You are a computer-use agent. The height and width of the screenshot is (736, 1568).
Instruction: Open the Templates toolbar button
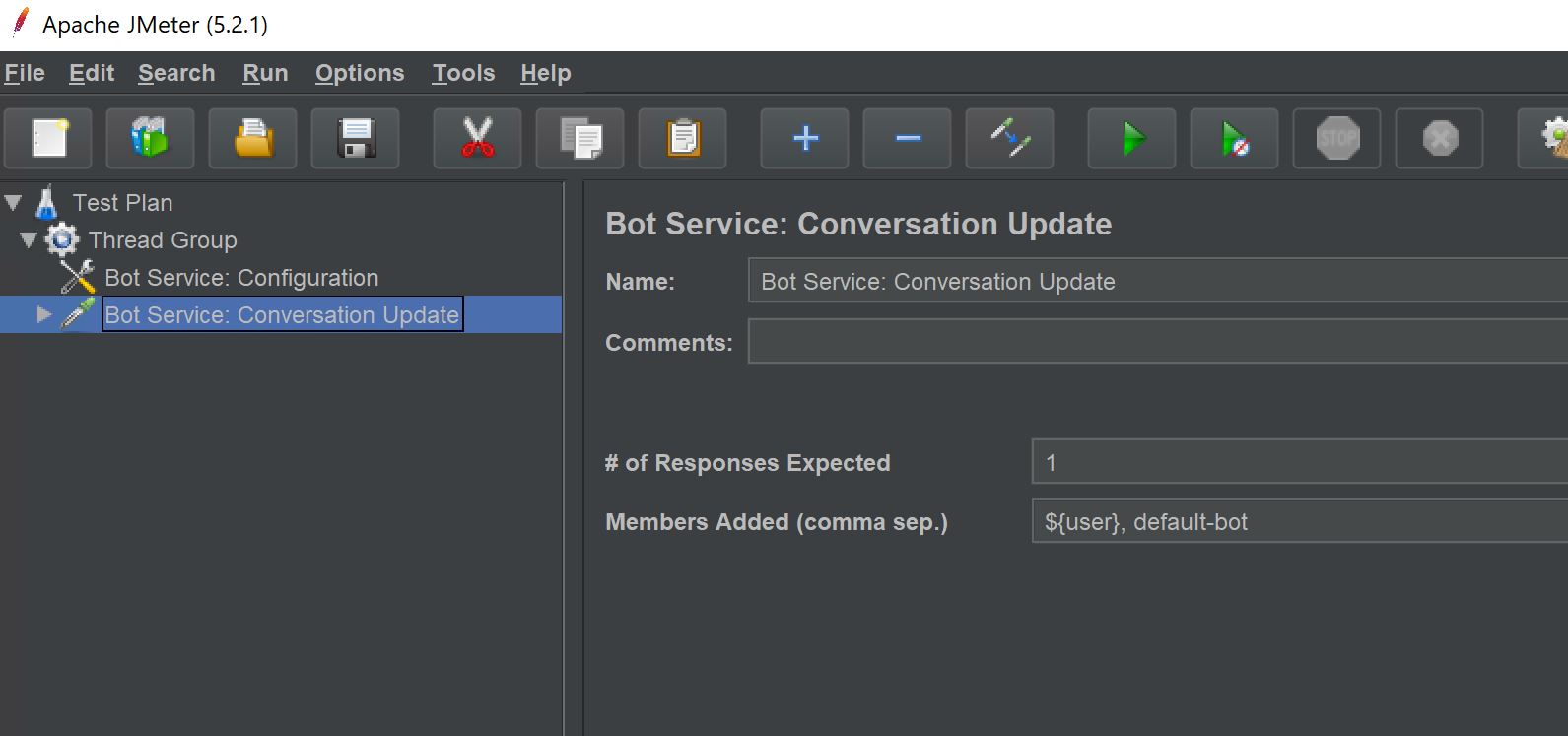151,139
